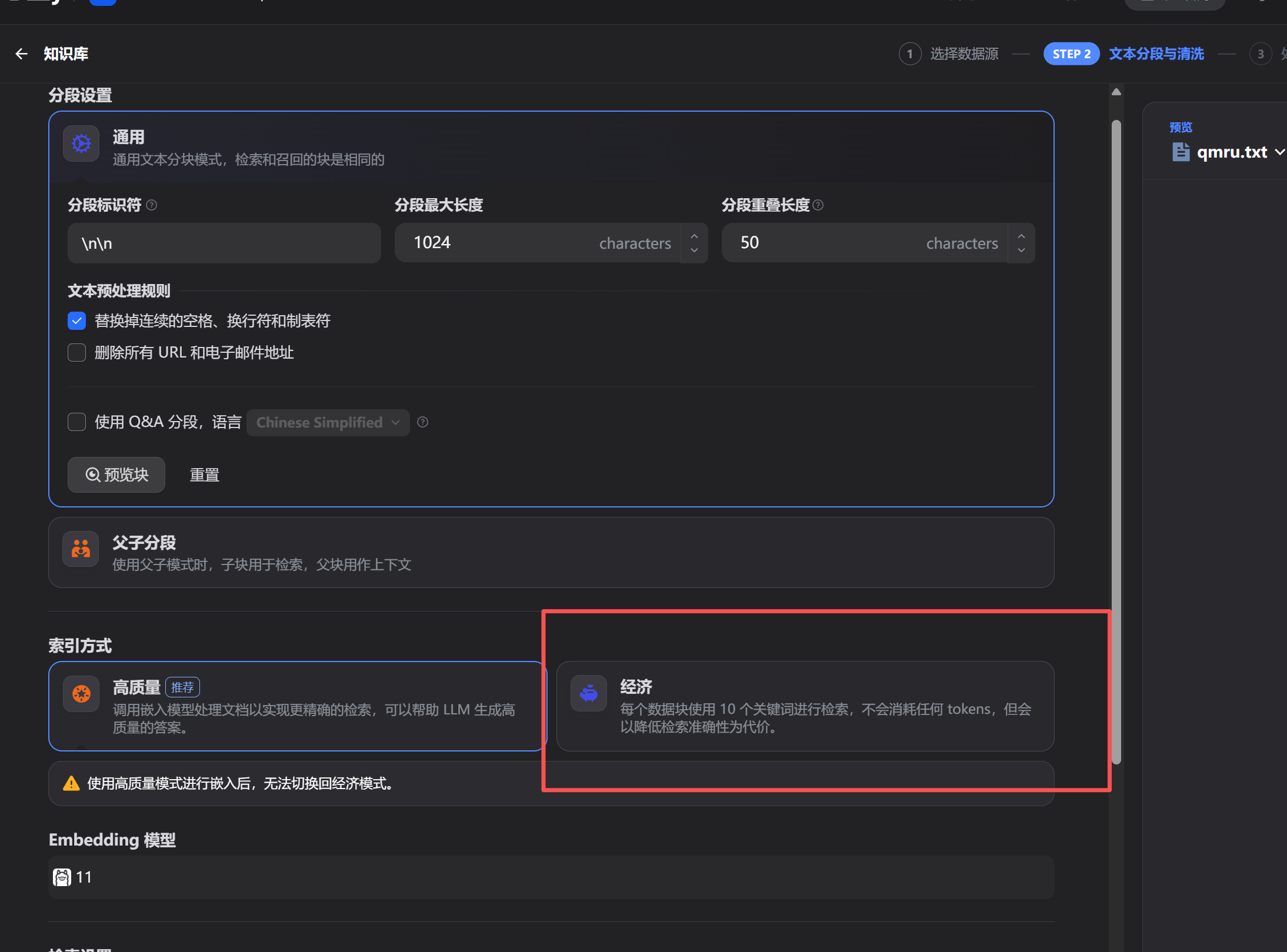
Task: Click the back arrow beside 知识库
Action: (22, 54)
